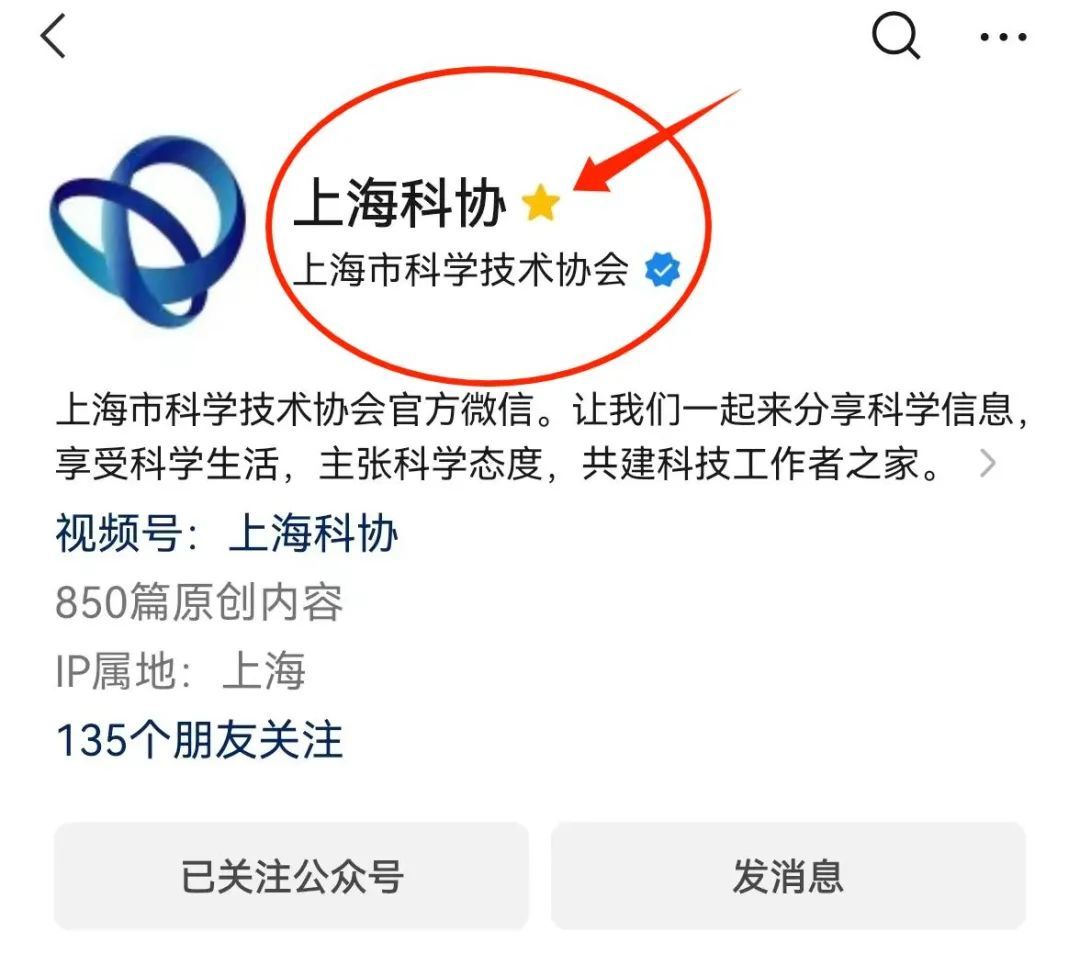Open the search magnifier icon

click(895, 36)
